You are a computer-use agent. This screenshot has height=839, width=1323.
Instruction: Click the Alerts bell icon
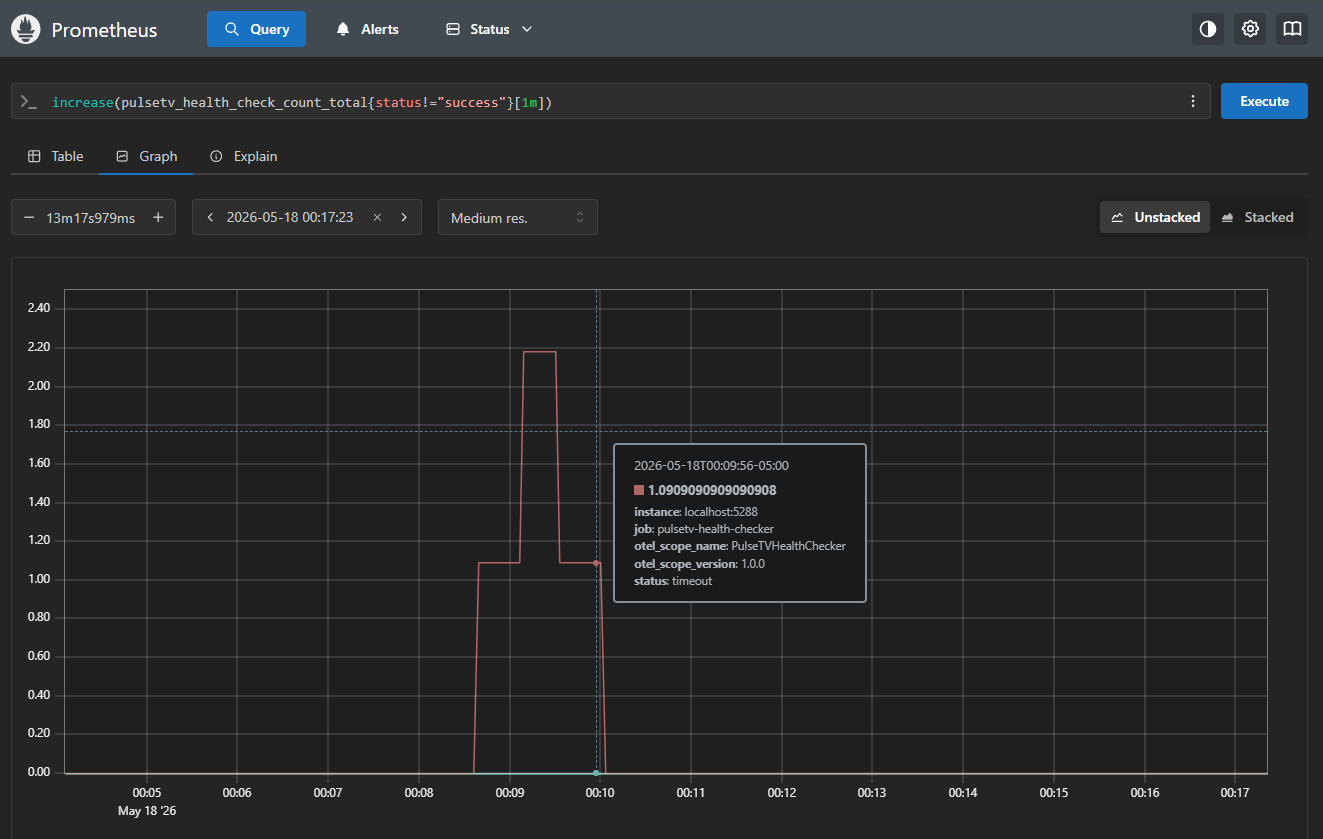click(x=343, y=29)
